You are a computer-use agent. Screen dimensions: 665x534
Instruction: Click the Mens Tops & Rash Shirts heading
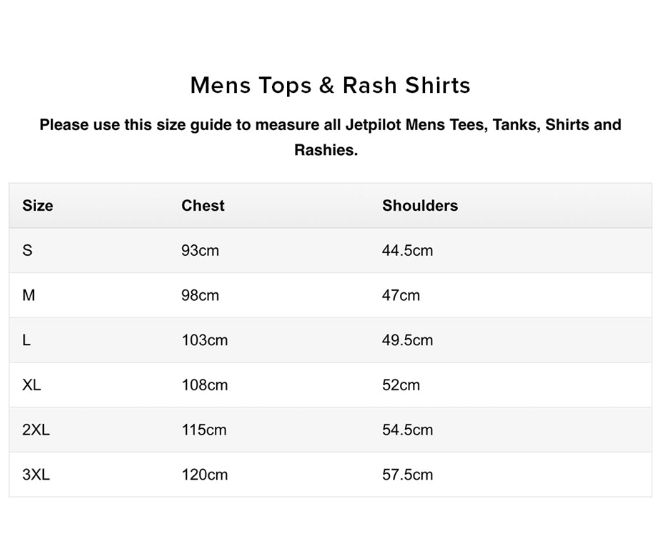click(x=330, y=85)
